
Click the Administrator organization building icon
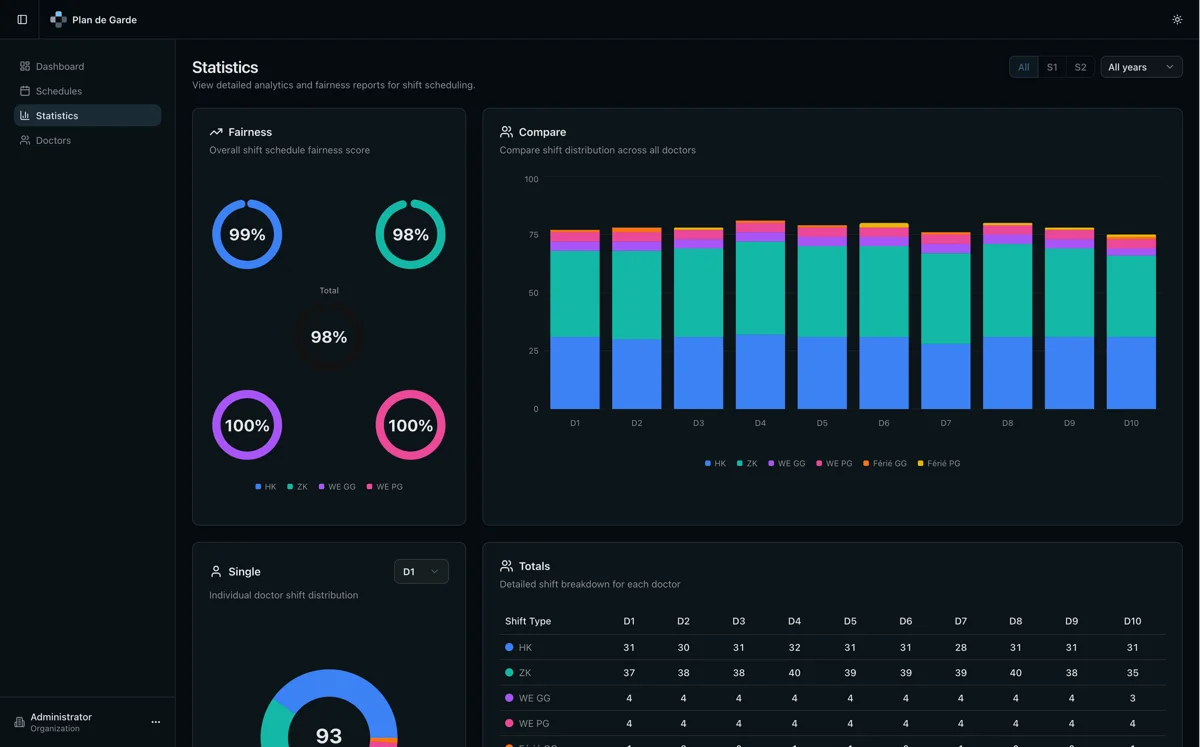point(19,722)
